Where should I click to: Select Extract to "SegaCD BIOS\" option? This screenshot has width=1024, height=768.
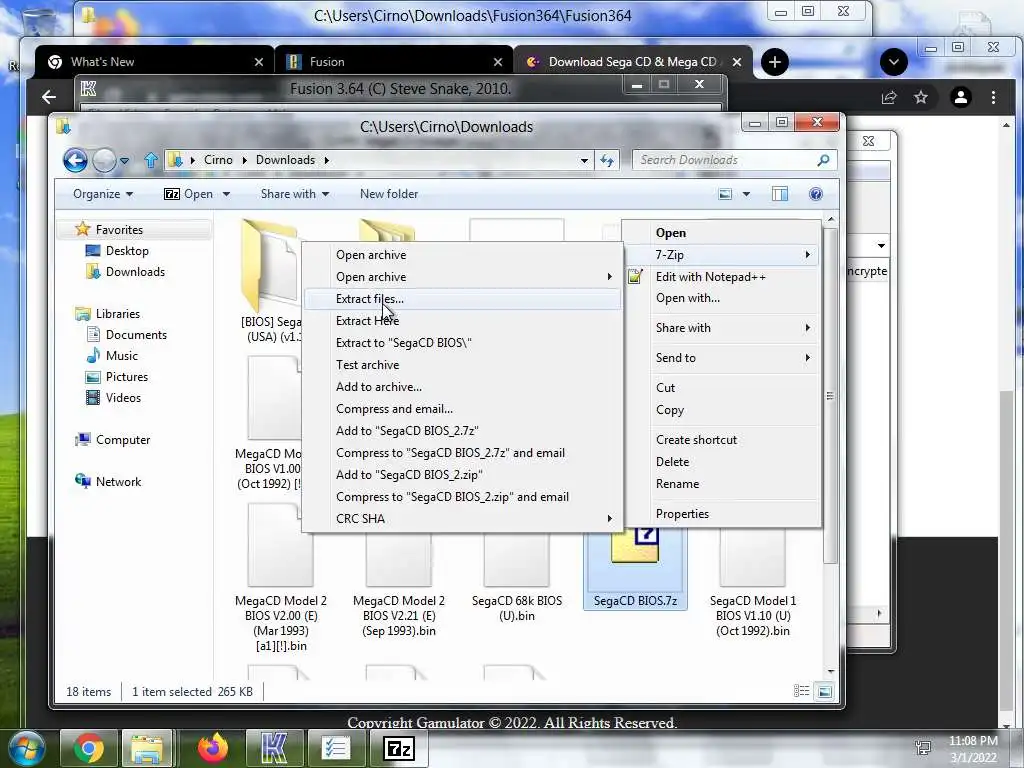tap(462, 343)
